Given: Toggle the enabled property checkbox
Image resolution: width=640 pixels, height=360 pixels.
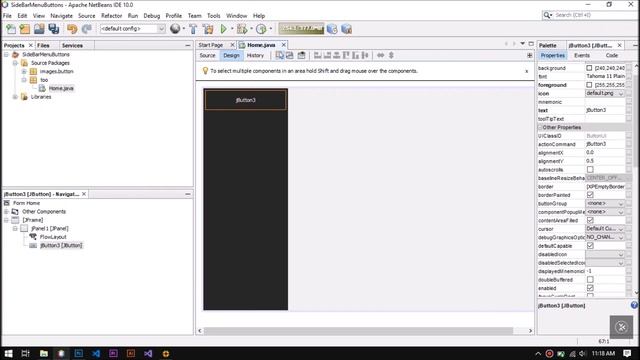Looking at the screenshot, I should pos(590,288).
